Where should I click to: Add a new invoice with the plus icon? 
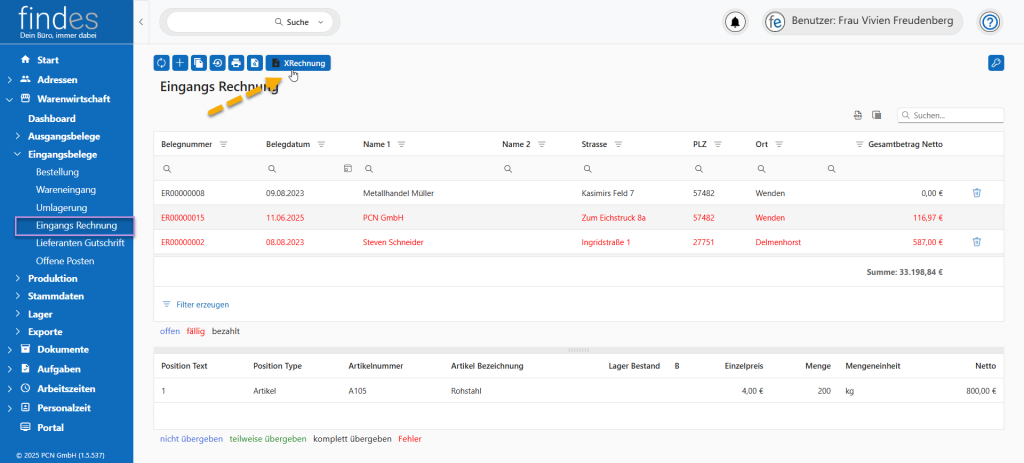coord(180,63)
